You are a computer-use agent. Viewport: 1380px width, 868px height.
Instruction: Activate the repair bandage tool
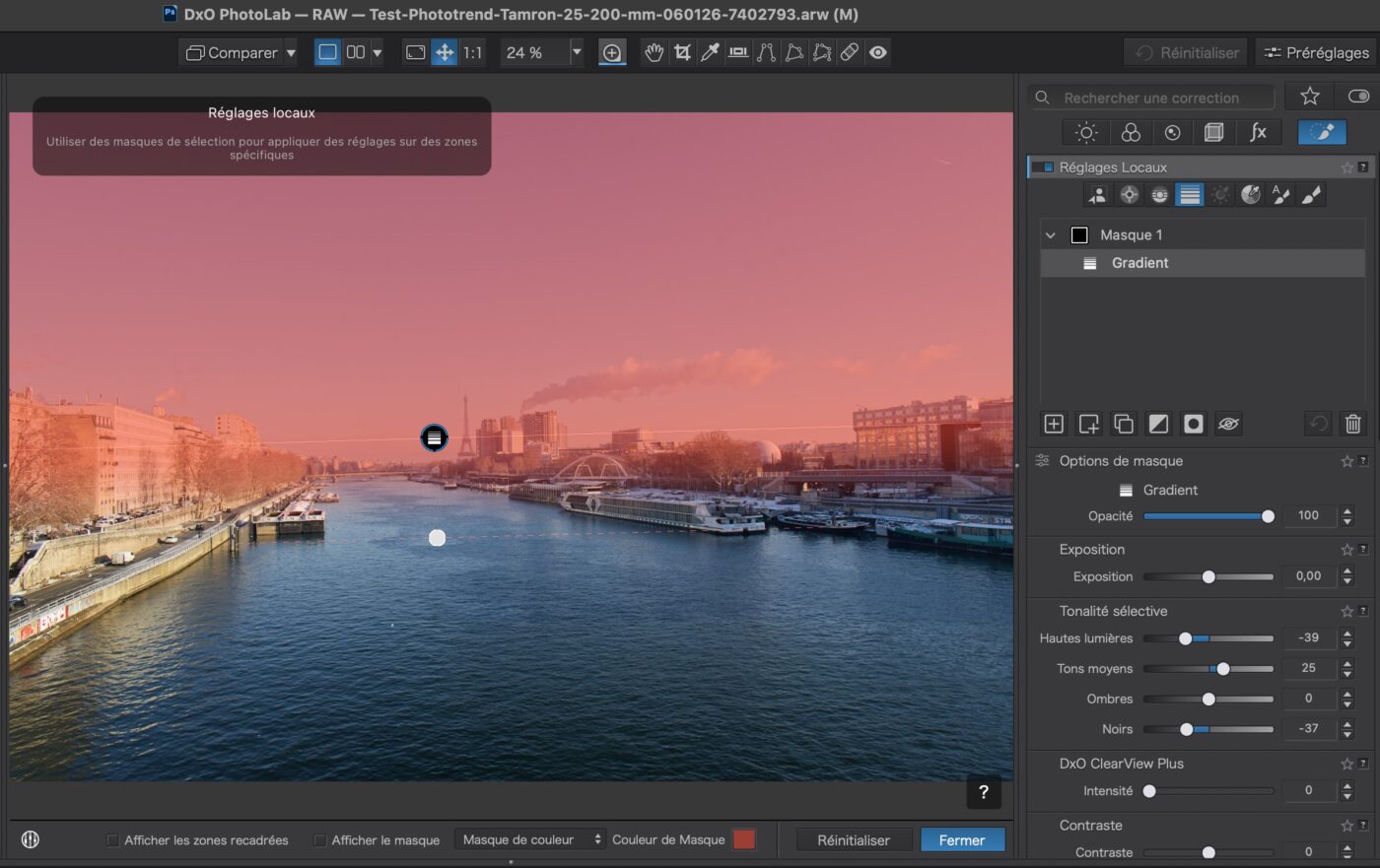point(850,52)
